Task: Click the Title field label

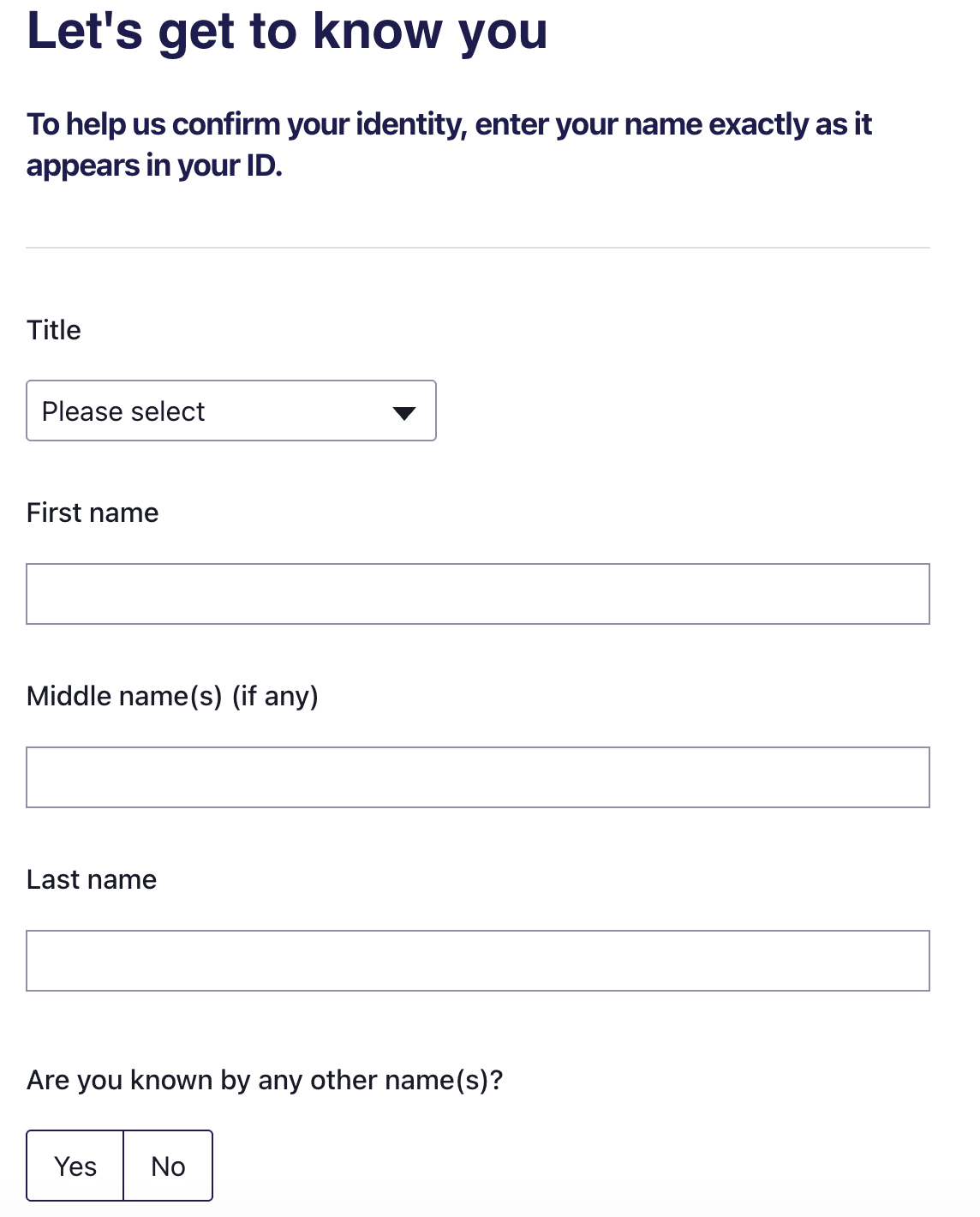Action: tap(54, 330)
